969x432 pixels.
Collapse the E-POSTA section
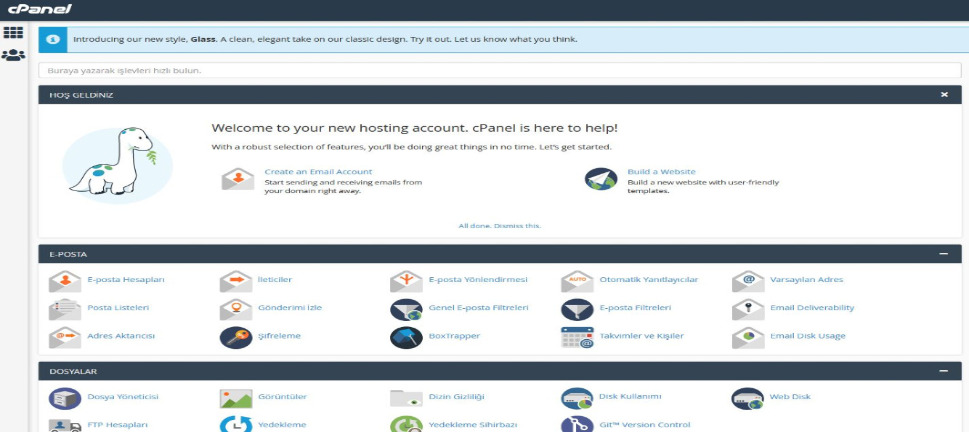[943, 254]
